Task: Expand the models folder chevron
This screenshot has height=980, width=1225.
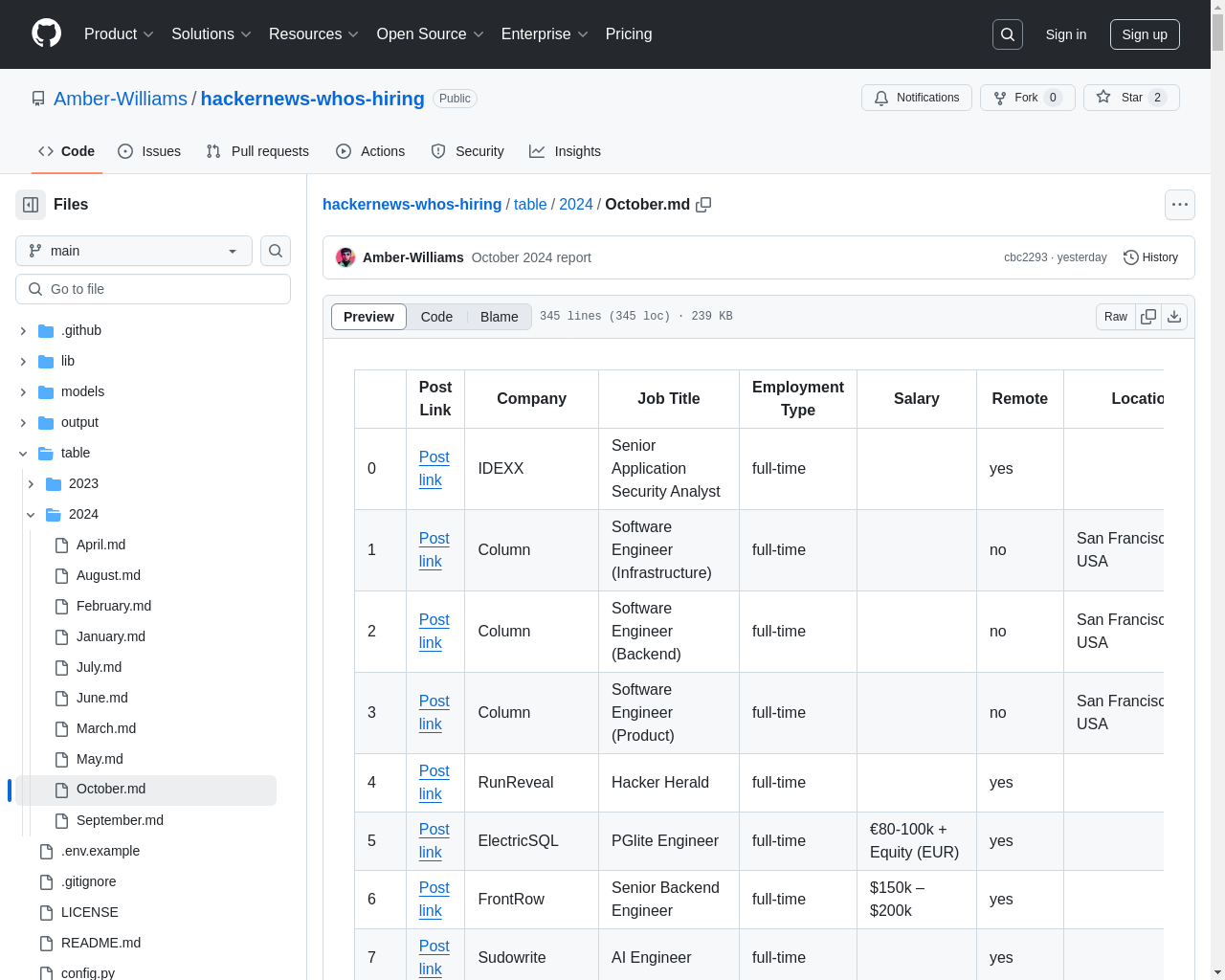Action: [x=23, y=391]
